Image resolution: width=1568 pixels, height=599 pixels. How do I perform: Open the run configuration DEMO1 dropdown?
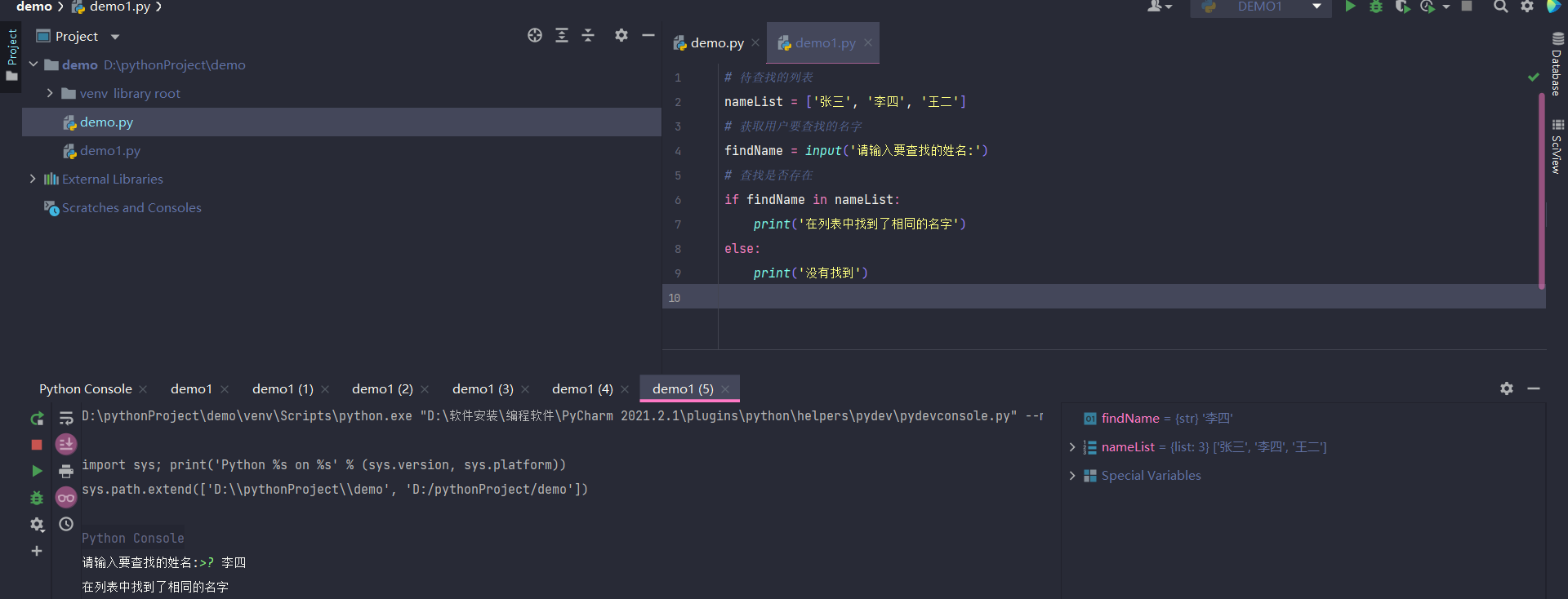(1260, 7)
